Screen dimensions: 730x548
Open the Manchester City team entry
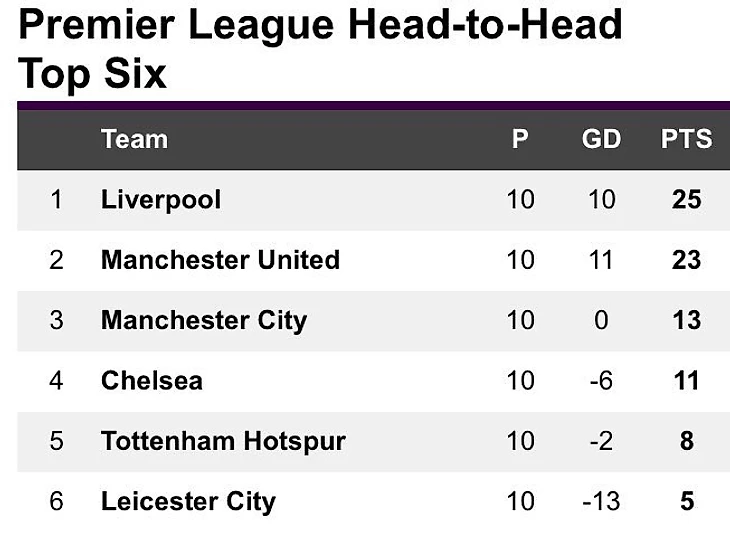coord(204,321)
